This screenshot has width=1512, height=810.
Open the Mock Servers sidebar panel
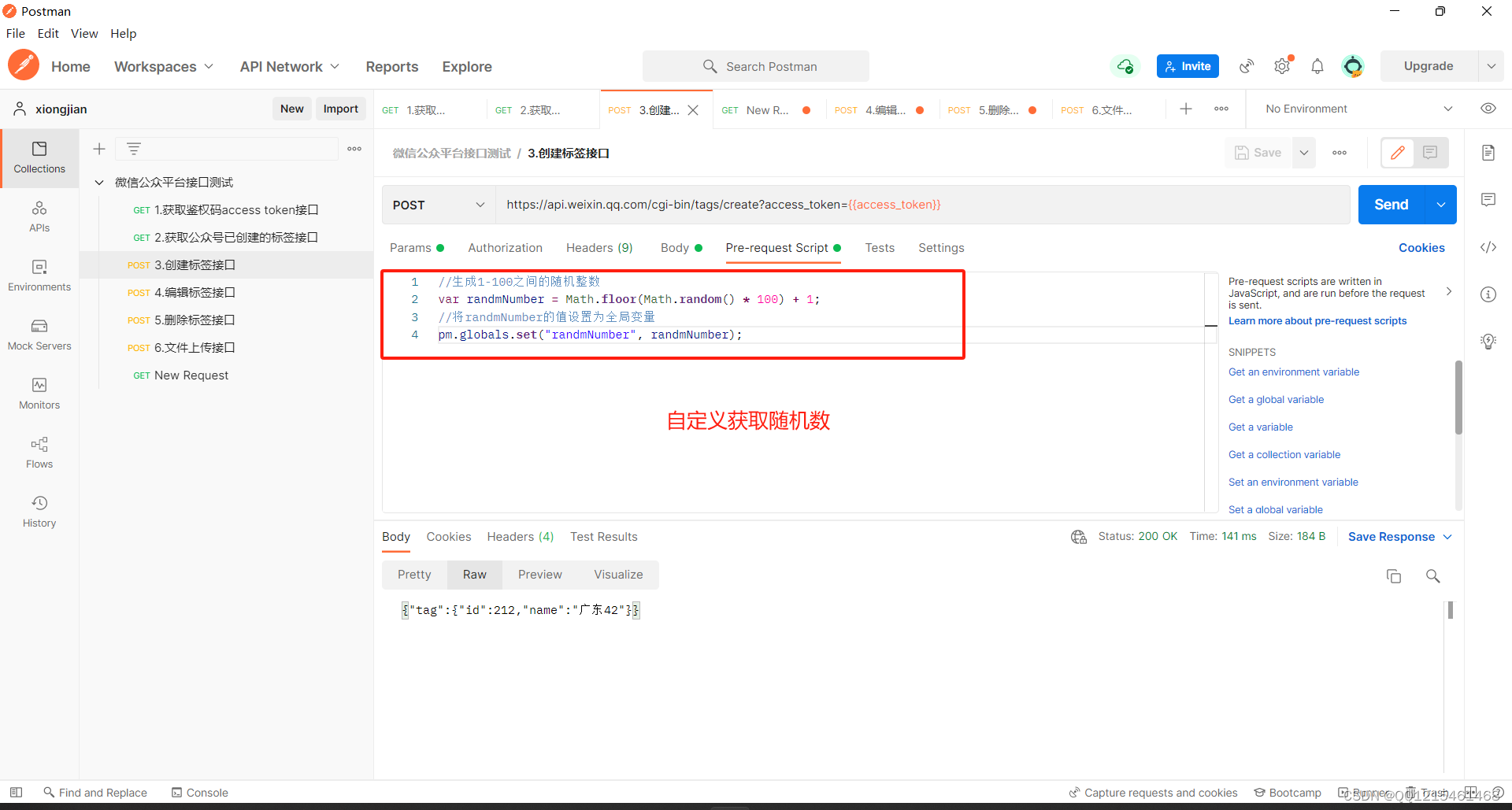pyautogui.click(x=39, y=335)
